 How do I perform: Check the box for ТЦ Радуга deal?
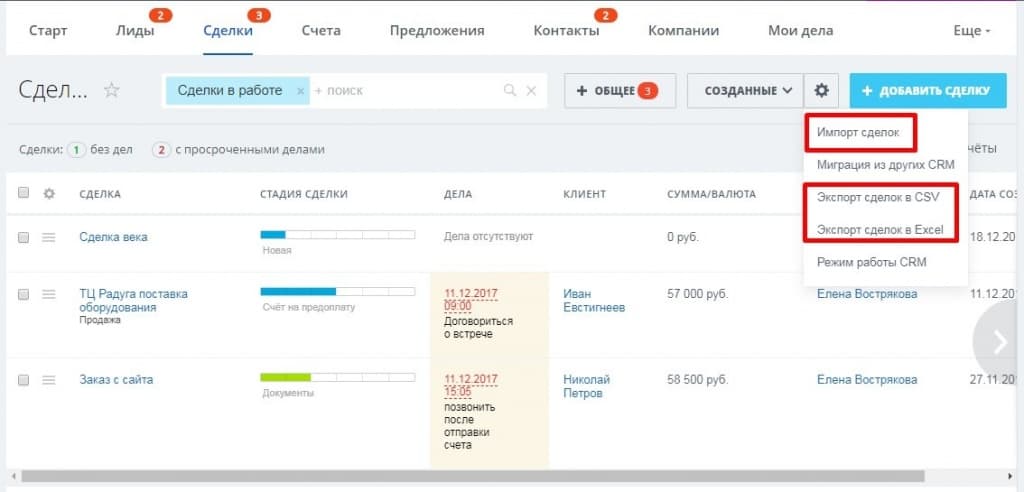pos(24,294)
